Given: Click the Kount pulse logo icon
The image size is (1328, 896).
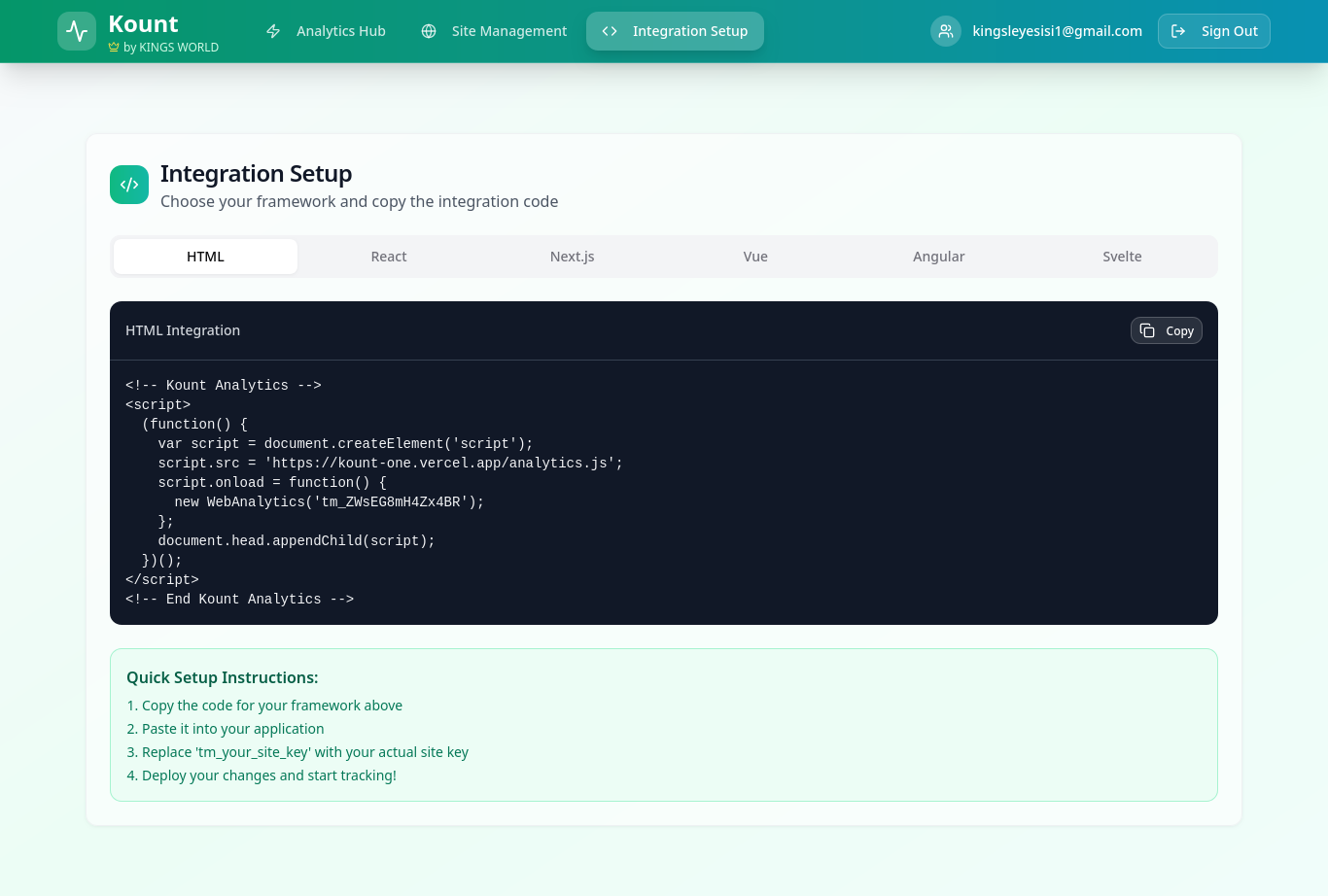Looking at the screenshot, I should [77, 31].
